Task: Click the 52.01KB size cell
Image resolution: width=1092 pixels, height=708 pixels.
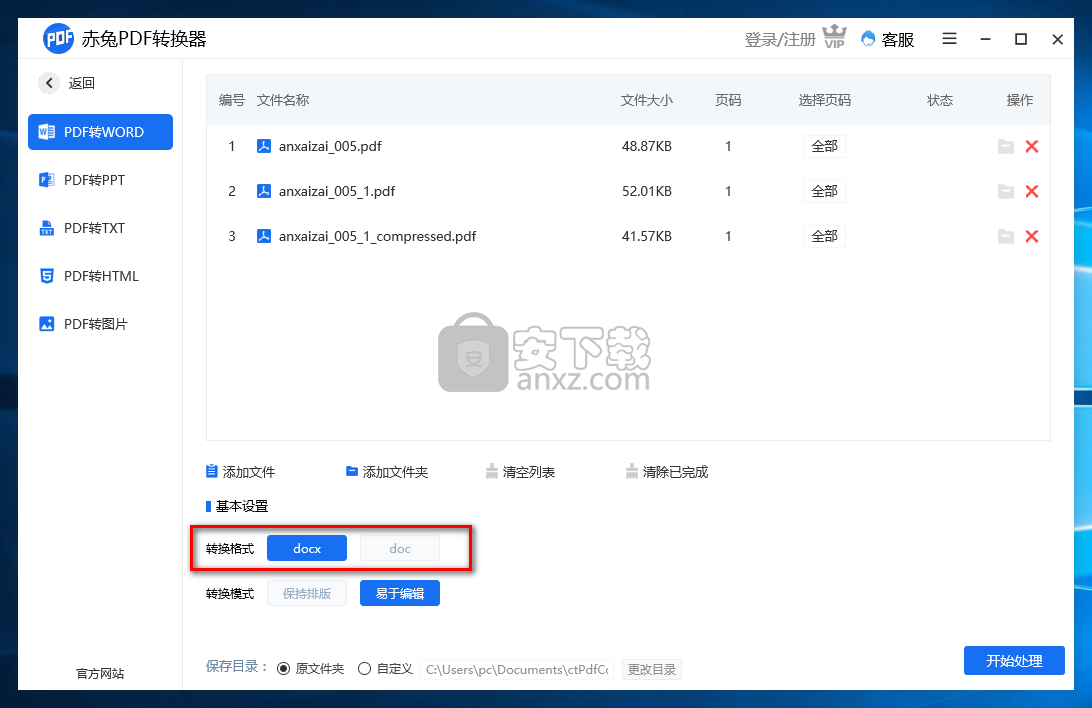Action: click(647, 191)
